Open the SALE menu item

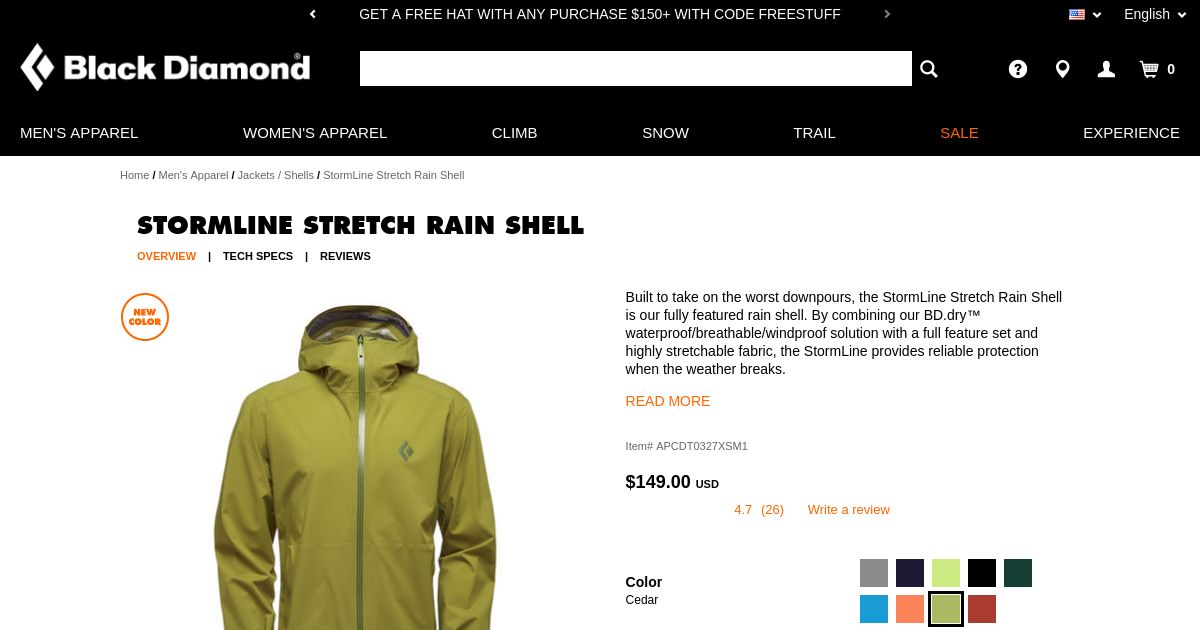pos(959,132)
